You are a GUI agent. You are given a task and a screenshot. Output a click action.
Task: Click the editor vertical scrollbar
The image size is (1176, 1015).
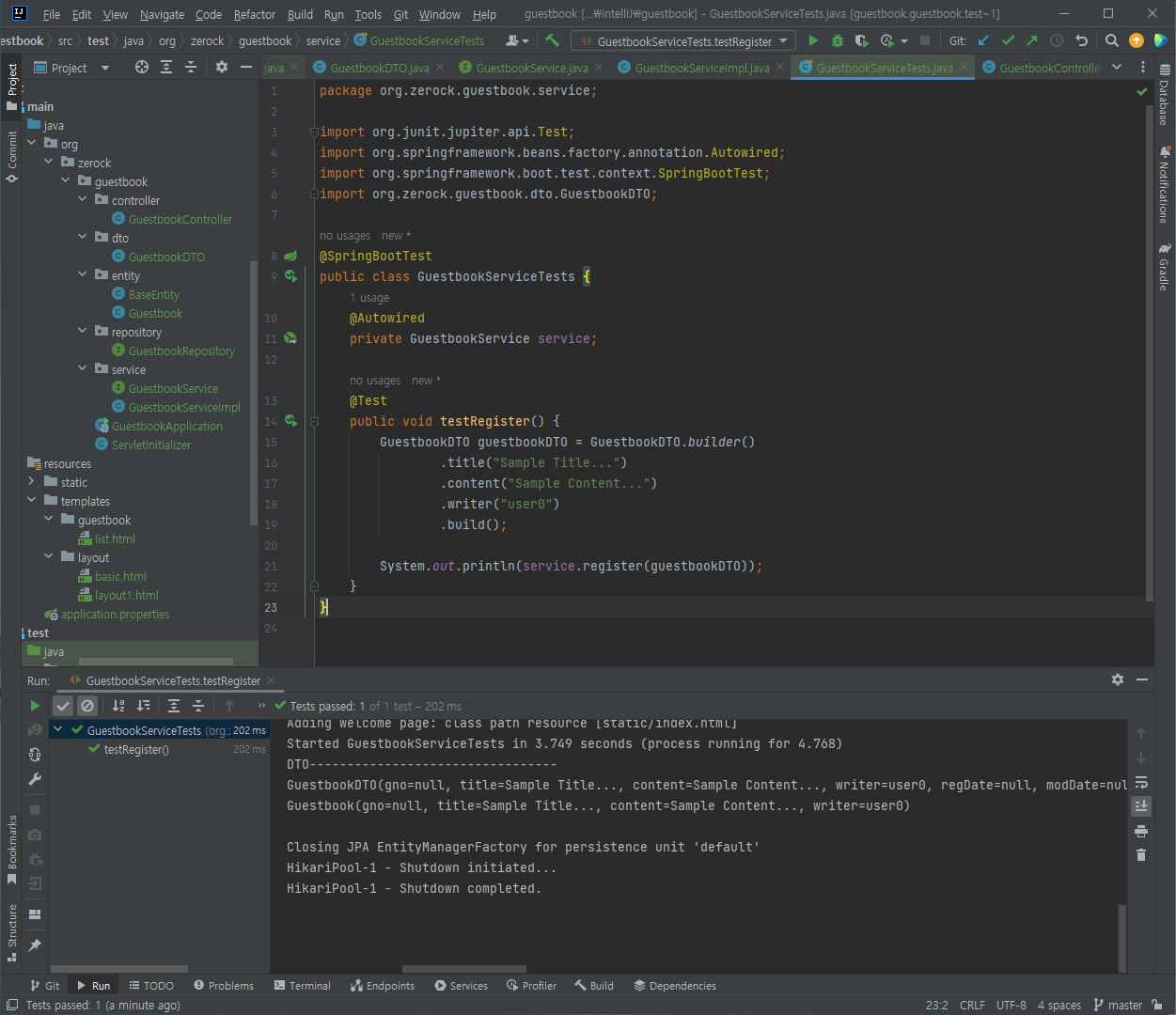1150,351
